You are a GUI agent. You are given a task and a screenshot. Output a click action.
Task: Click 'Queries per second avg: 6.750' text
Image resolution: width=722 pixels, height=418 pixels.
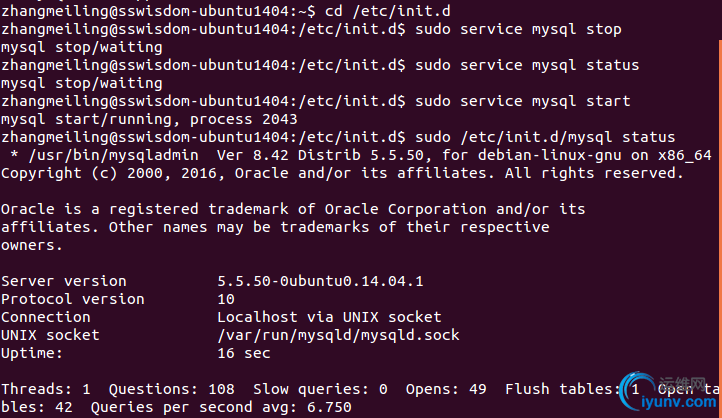[221, 407]
